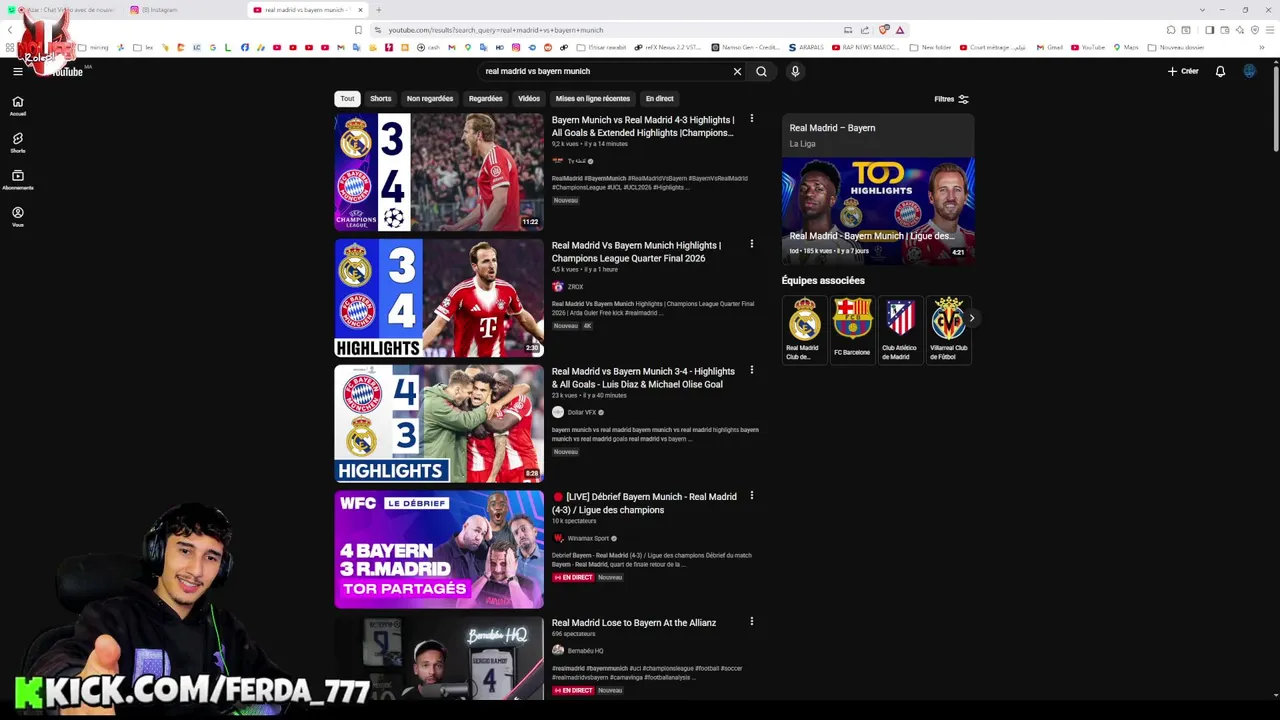Open Villarreal Club de Fútbol team card
Image resolution: width=1280 pixels, height=720 pixels.
click(x=948, y=330)
